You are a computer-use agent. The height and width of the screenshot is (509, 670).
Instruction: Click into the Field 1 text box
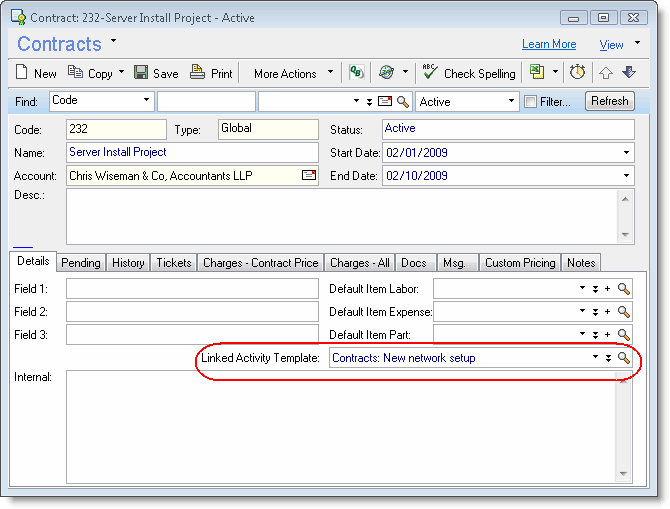(x=191, y=289)
